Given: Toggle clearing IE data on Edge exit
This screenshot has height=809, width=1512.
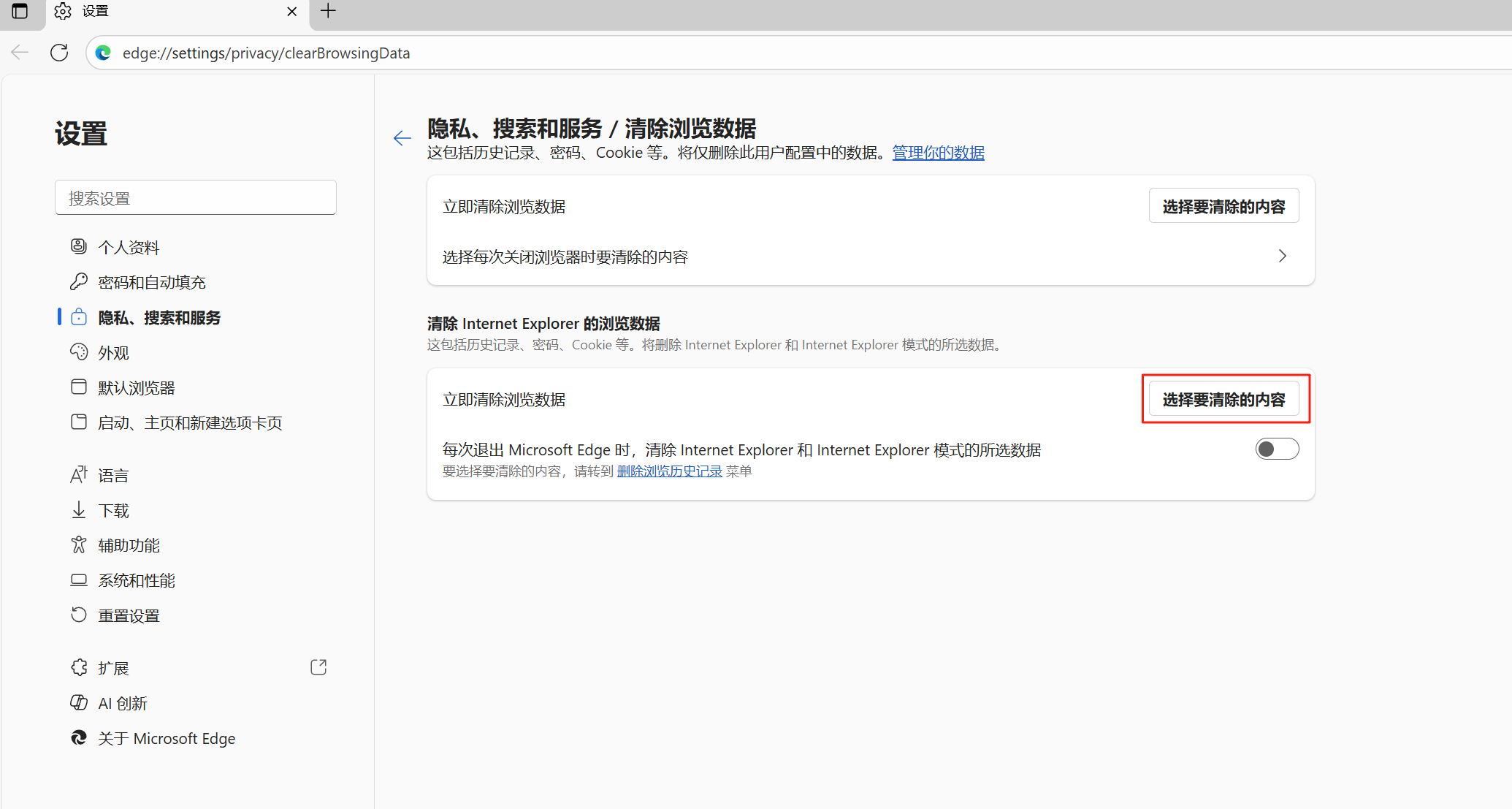Looking at the screenshot, I should 1277,449.
